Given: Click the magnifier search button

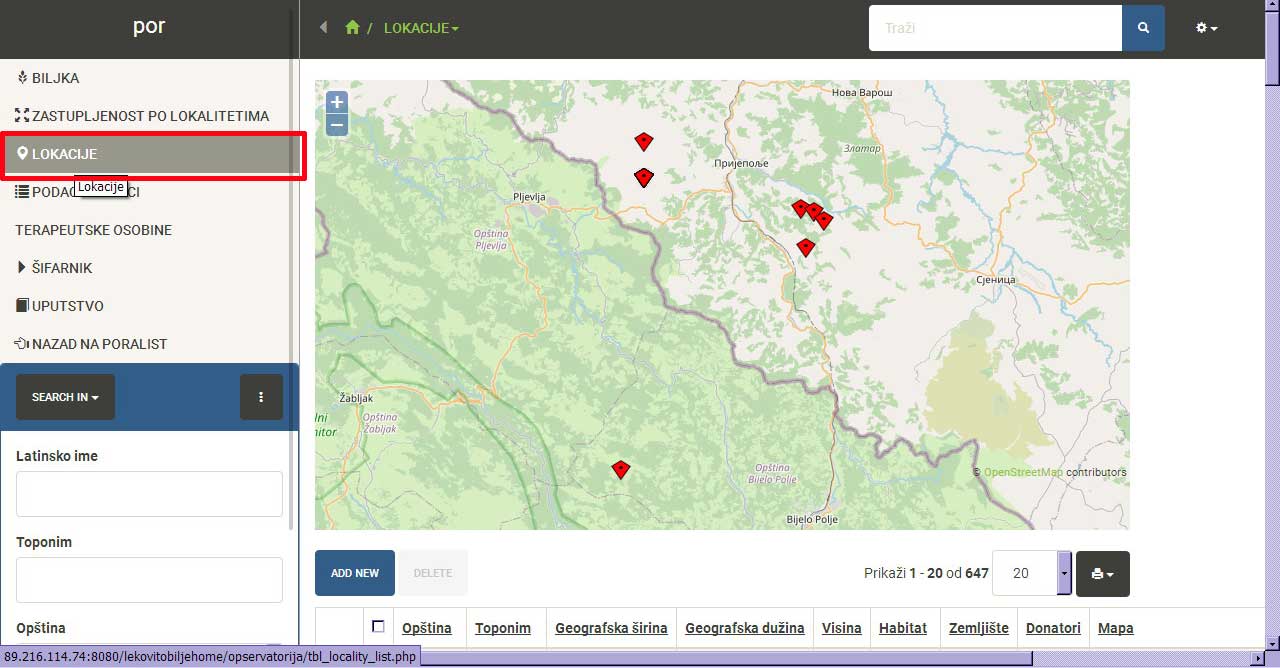Looking at the screenshot, I should click(x=1143, y=28).
